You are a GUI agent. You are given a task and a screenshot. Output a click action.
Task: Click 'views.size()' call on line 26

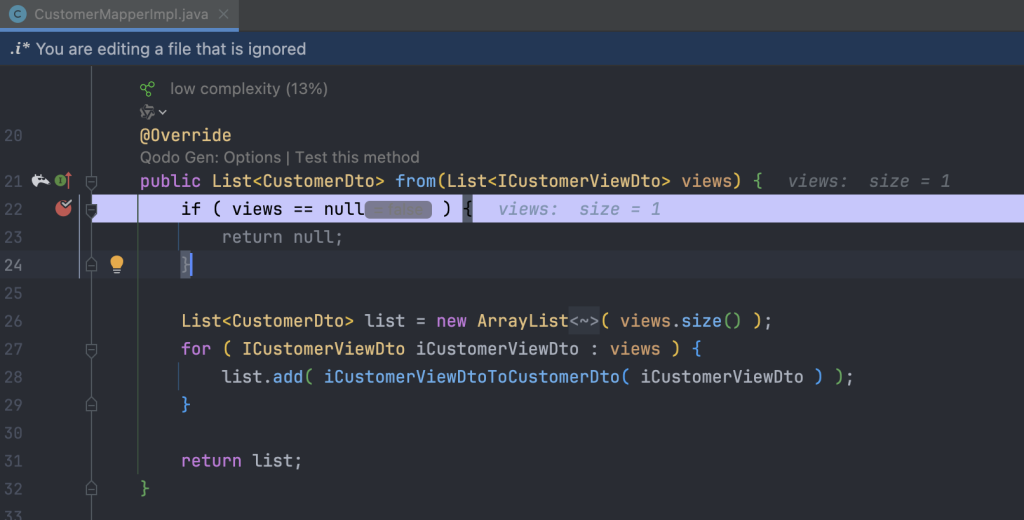click(x=680, y=321)
